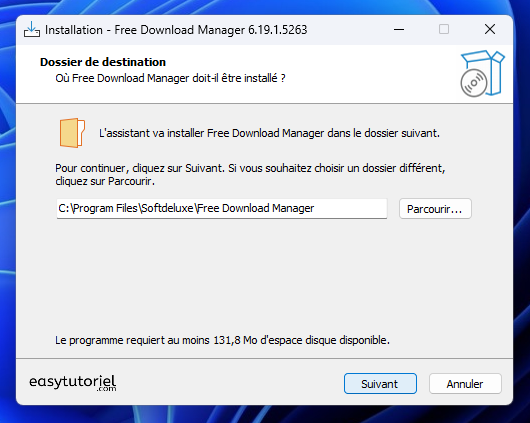Click the 'Dossier de destination' heading

[x=103, y=62]
